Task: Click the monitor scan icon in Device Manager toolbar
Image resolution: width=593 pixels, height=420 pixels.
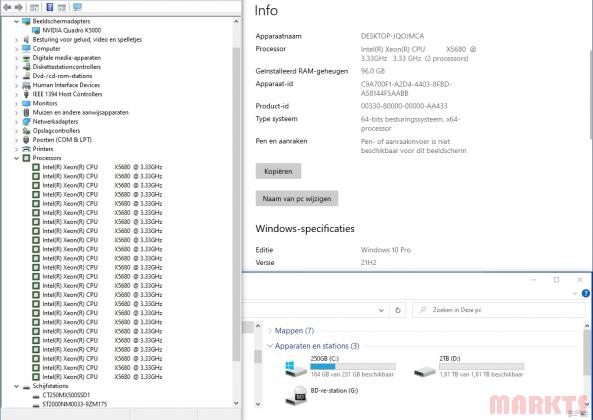Action: [x=77, y=7]
